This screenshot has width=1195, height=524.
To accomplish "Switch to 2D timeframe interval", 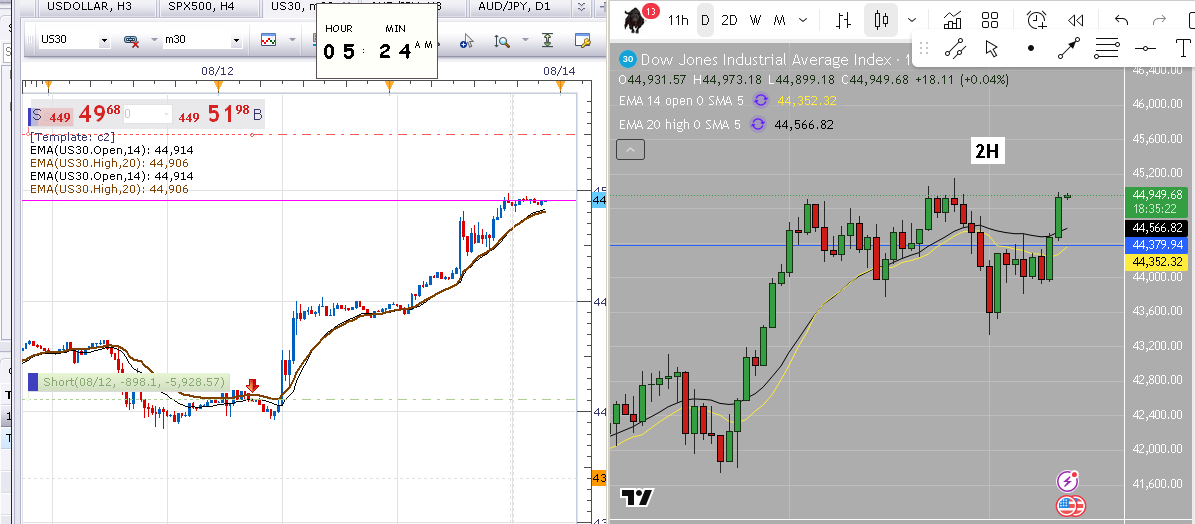I will click(x=730, y=20).
